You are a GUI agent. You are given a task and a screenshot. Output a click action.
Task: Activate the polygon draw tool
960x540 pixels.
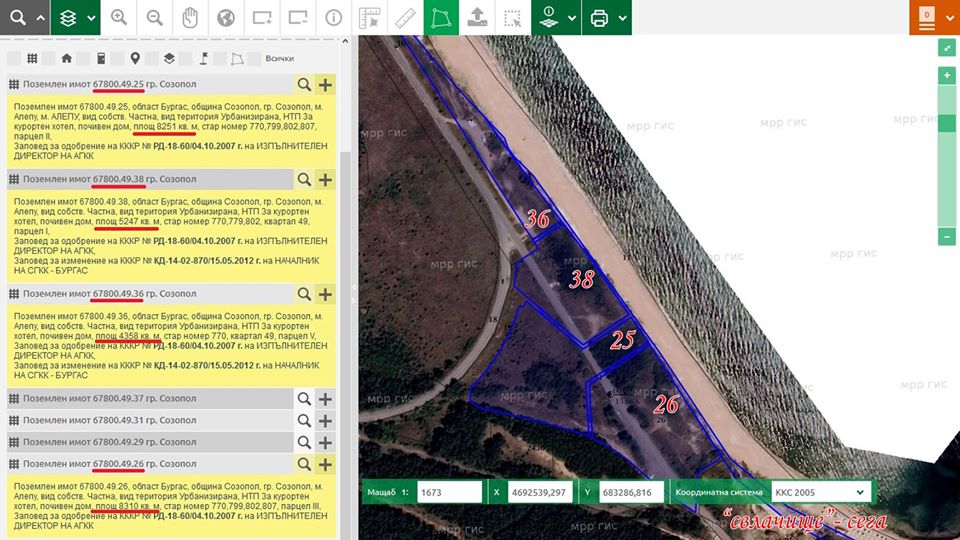pyautogui.click(x=440, y=18)
